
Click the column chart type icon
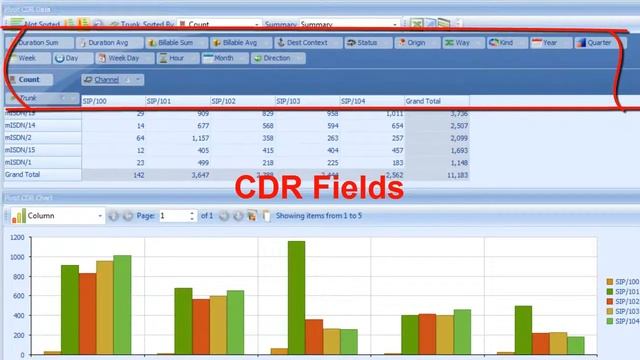tap(18, 216)
